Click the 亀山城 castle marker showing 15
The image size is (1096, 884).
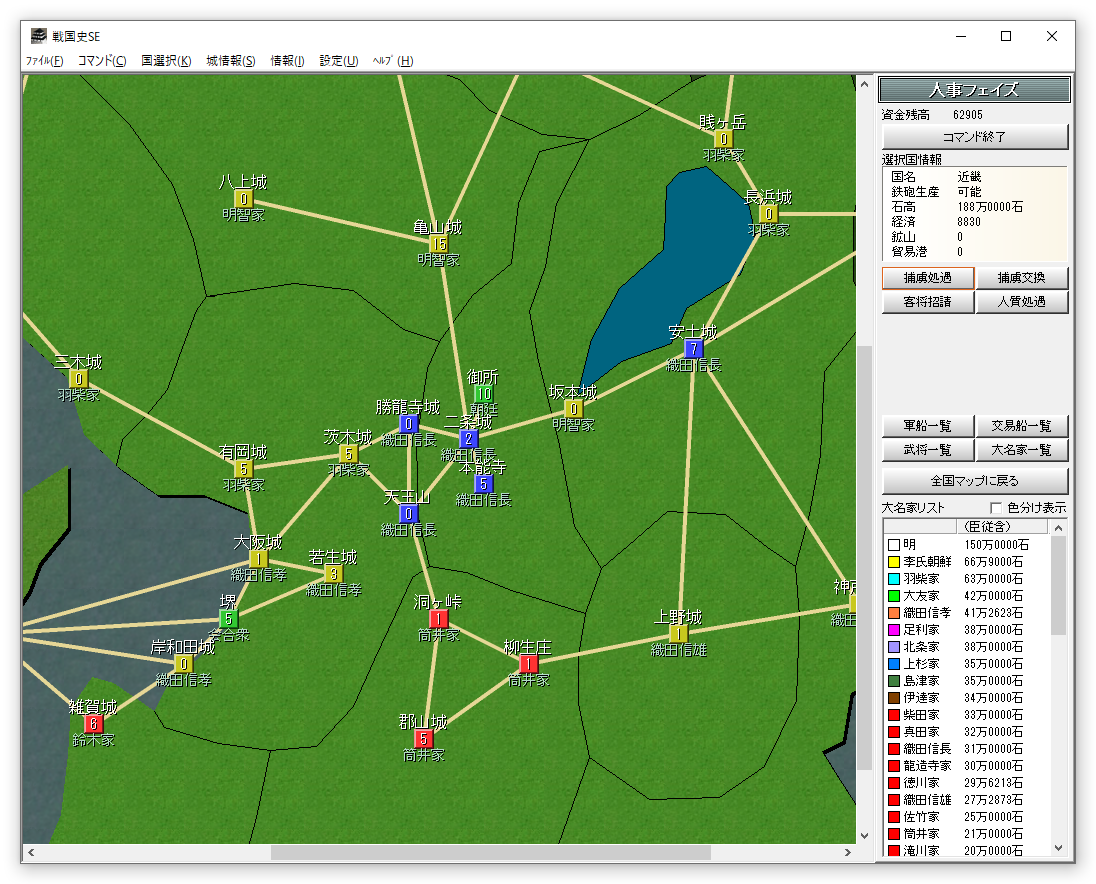tap(438, 243)
